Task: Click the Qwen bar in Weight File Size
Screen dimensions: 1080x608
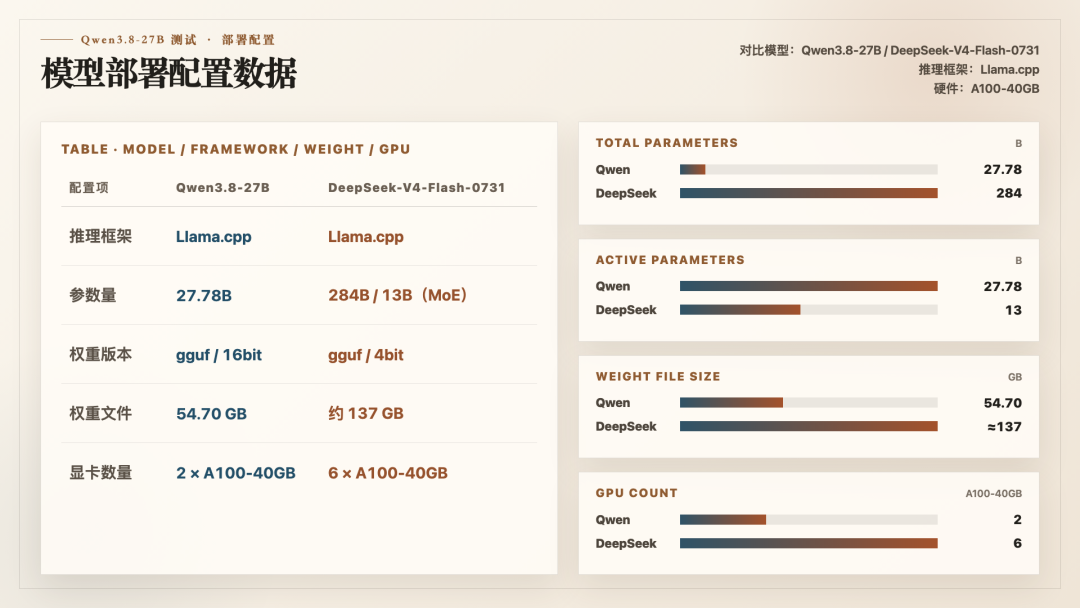Action: click(809, 403)
